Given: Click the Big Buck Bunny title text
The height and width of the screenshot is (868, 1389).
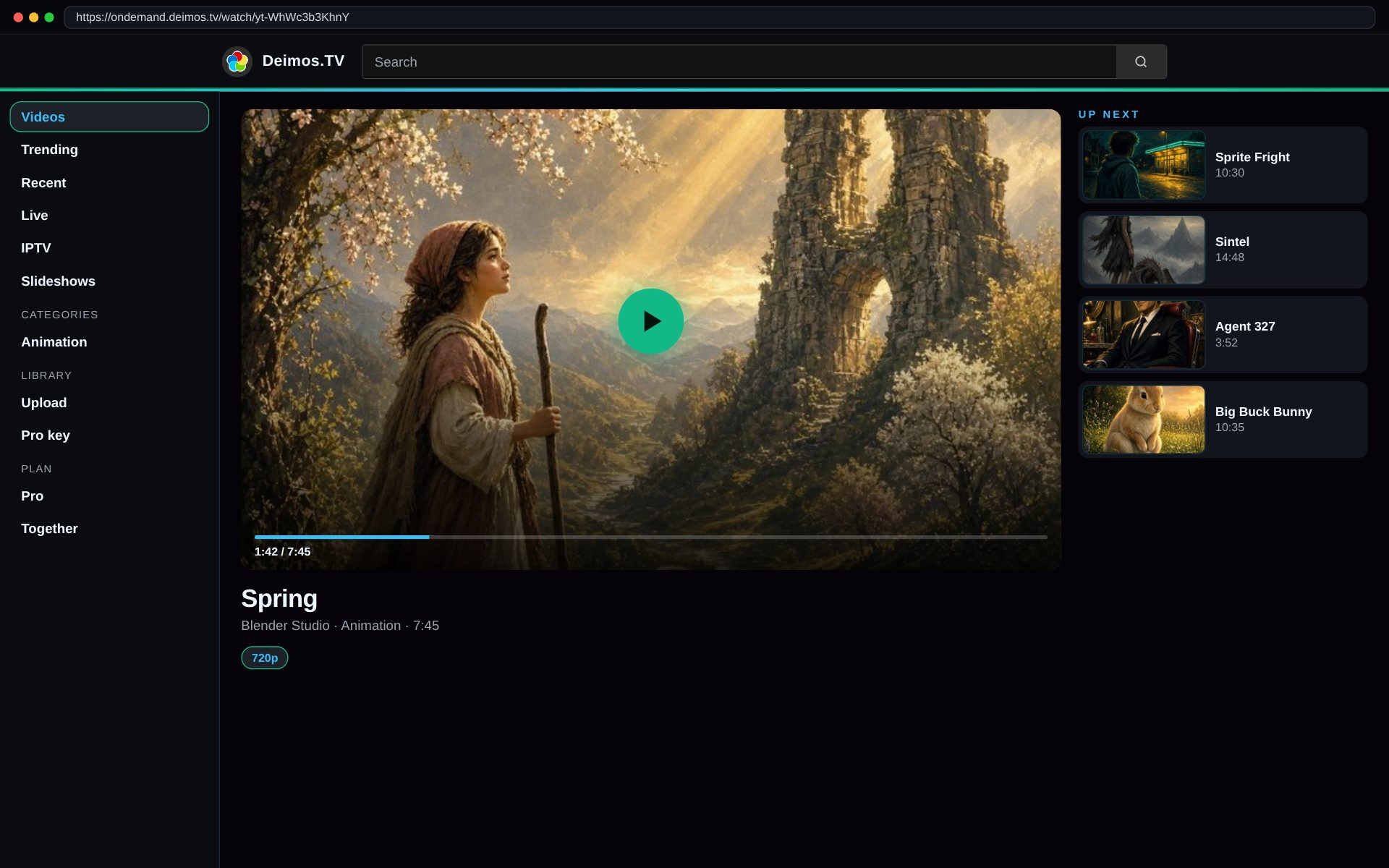Looking at the screenshot, I should (1263, 412).
